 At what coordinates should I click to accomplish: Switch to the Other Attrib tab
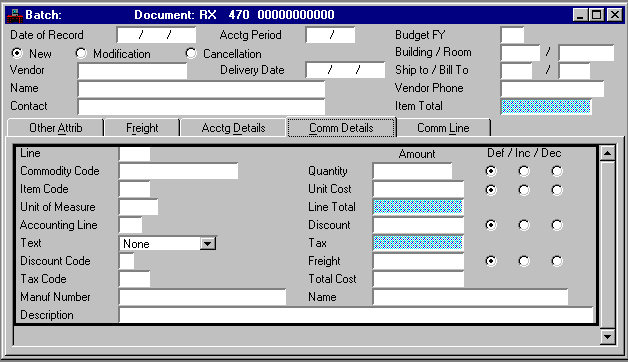56,128
